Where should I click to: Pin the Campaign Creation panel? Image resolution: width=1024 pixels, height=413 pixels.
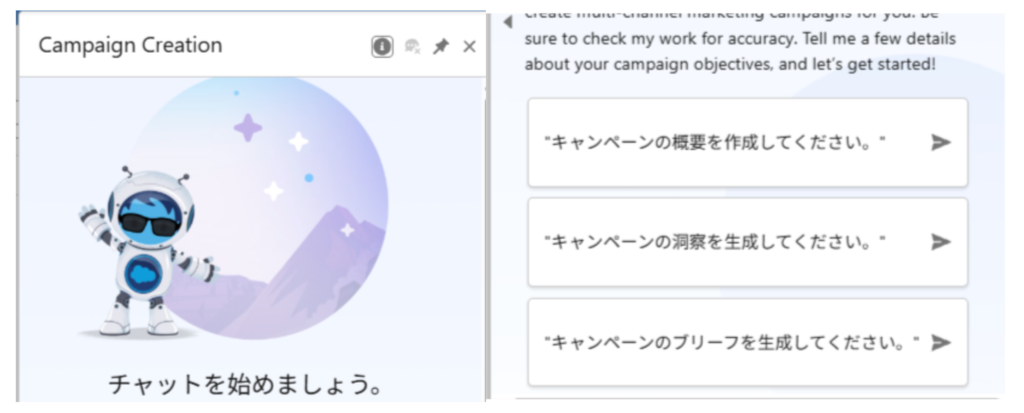pyautogui.click(x=441, y=46)
